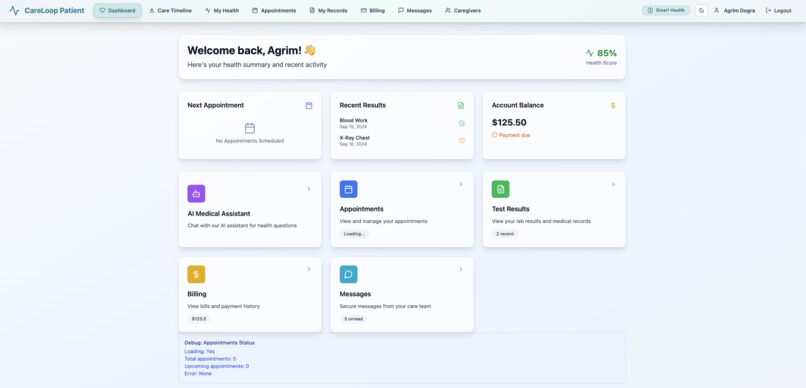Click the Total appointments: 5 debug line
Screen dimensions: 806x388
[x=210, y=359]
